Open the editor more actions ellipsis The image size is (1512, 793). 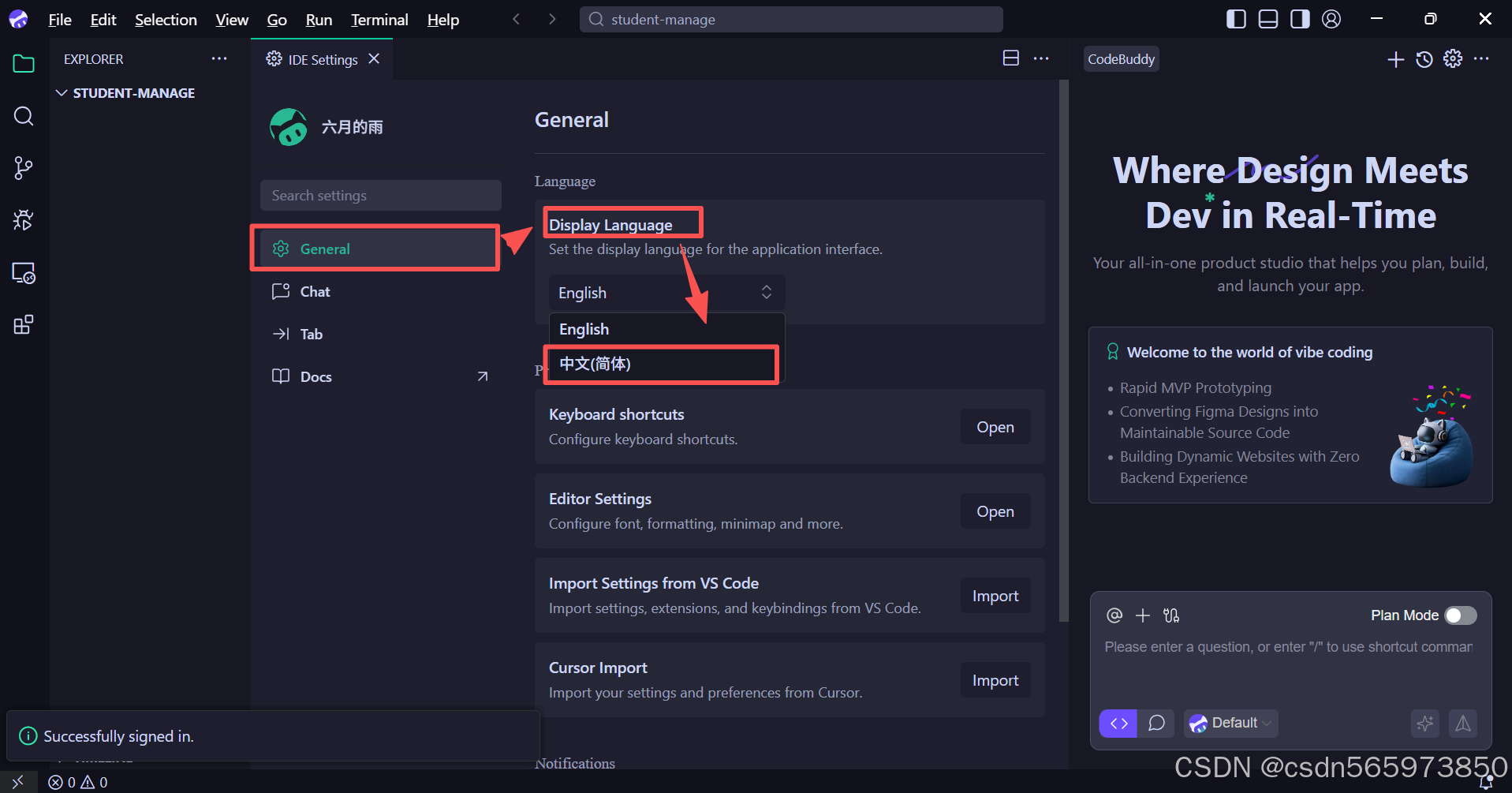click(x=1041, y=58)
